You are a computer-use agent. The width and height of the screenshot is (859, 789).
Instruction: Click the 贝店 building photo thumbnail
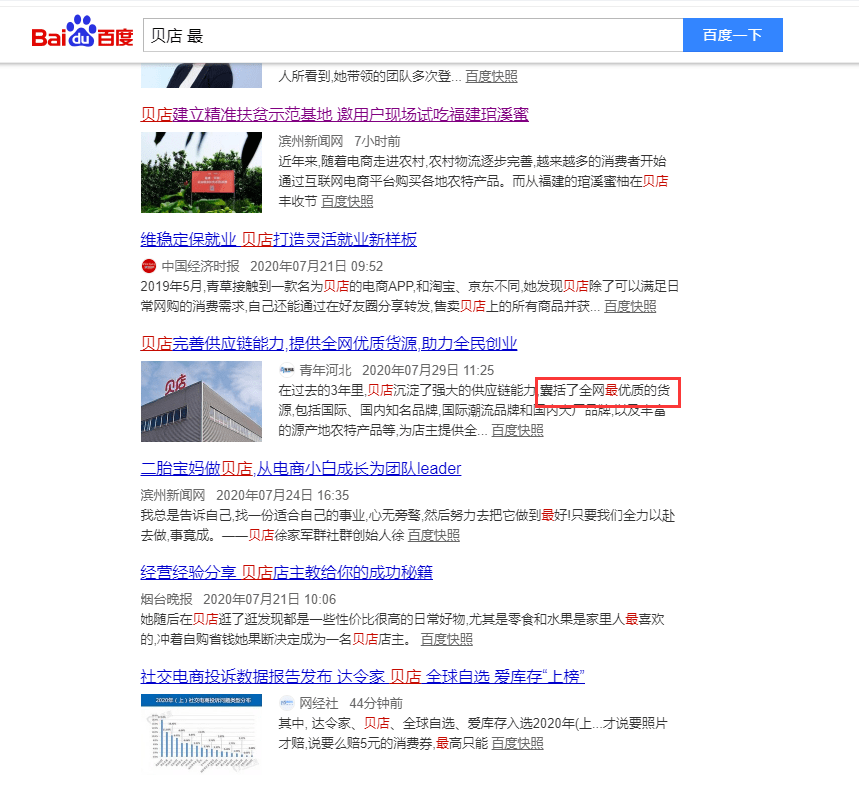[200, 401]
